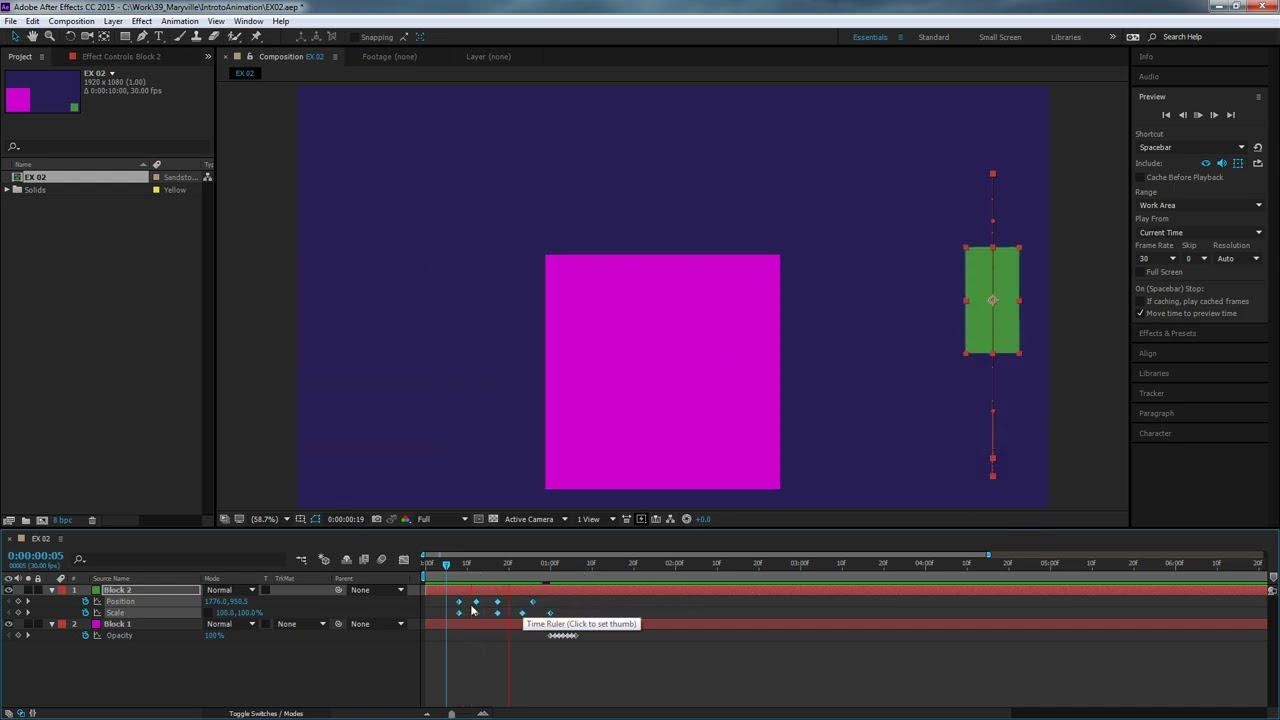
Task: Select the Clone Stamp tool
Action: point(197,36)
